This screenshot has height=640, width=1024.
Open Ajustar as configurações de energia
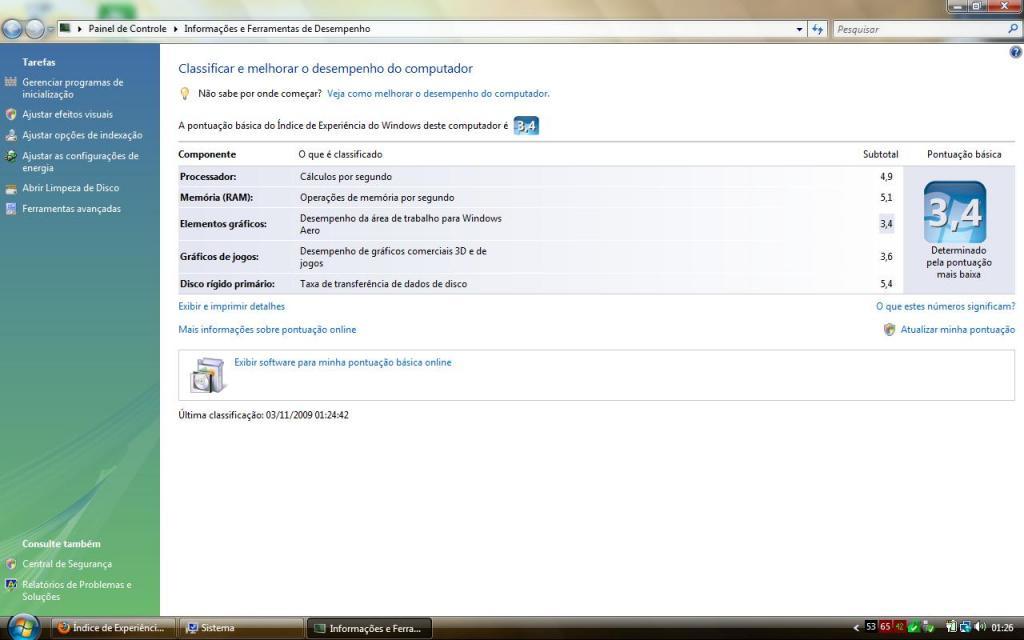pyautogui.click(x=80, y=162)
